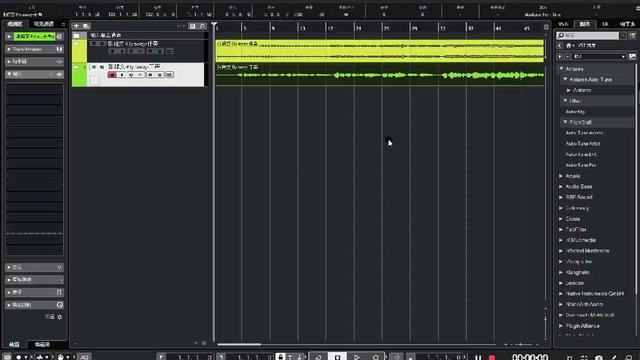Click the transport Stop button
Viewport: 640px width, 360px height.
click(x=338, y=357)
